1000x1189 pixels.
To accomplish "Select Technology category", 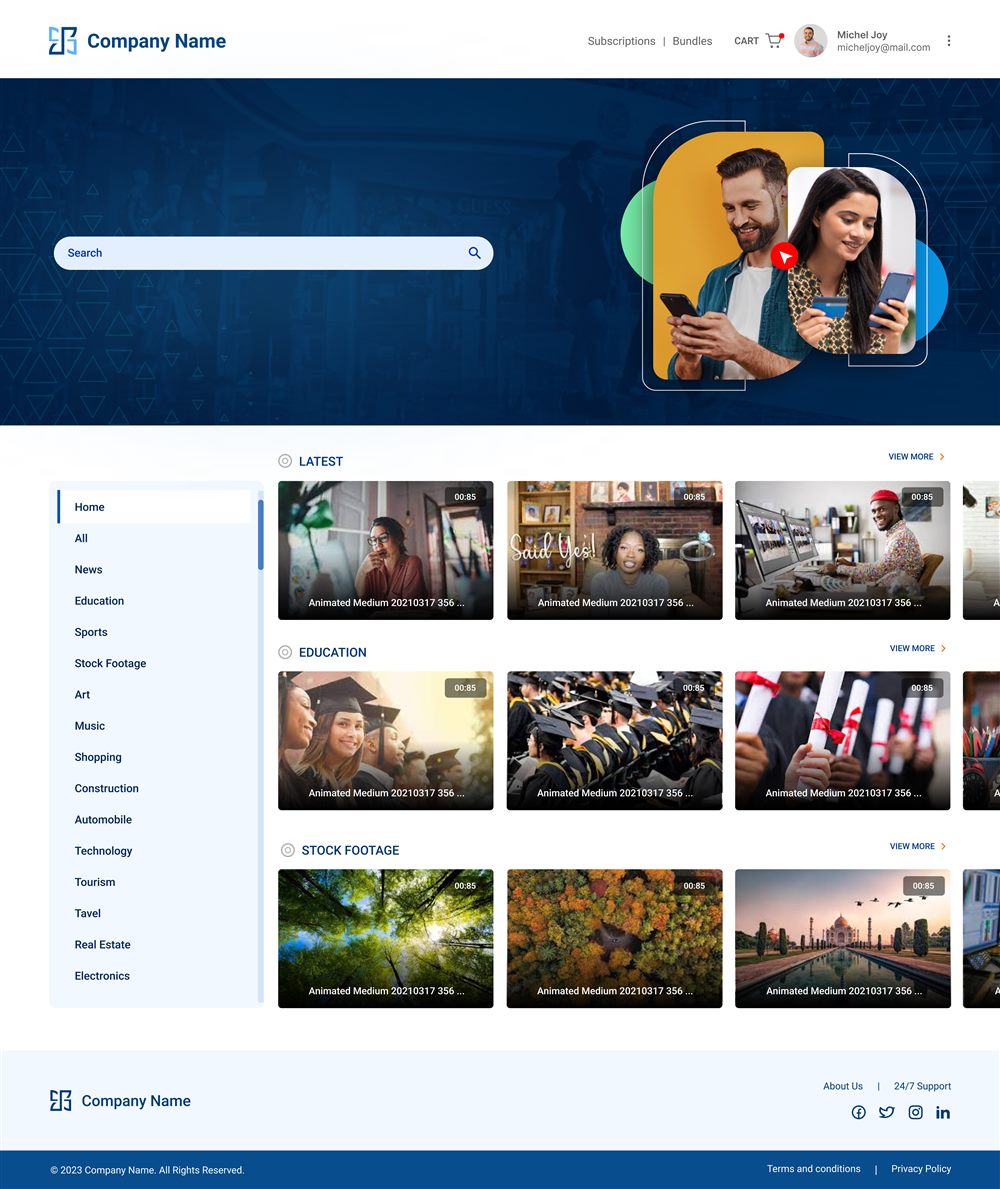I will tap(103, 851).
